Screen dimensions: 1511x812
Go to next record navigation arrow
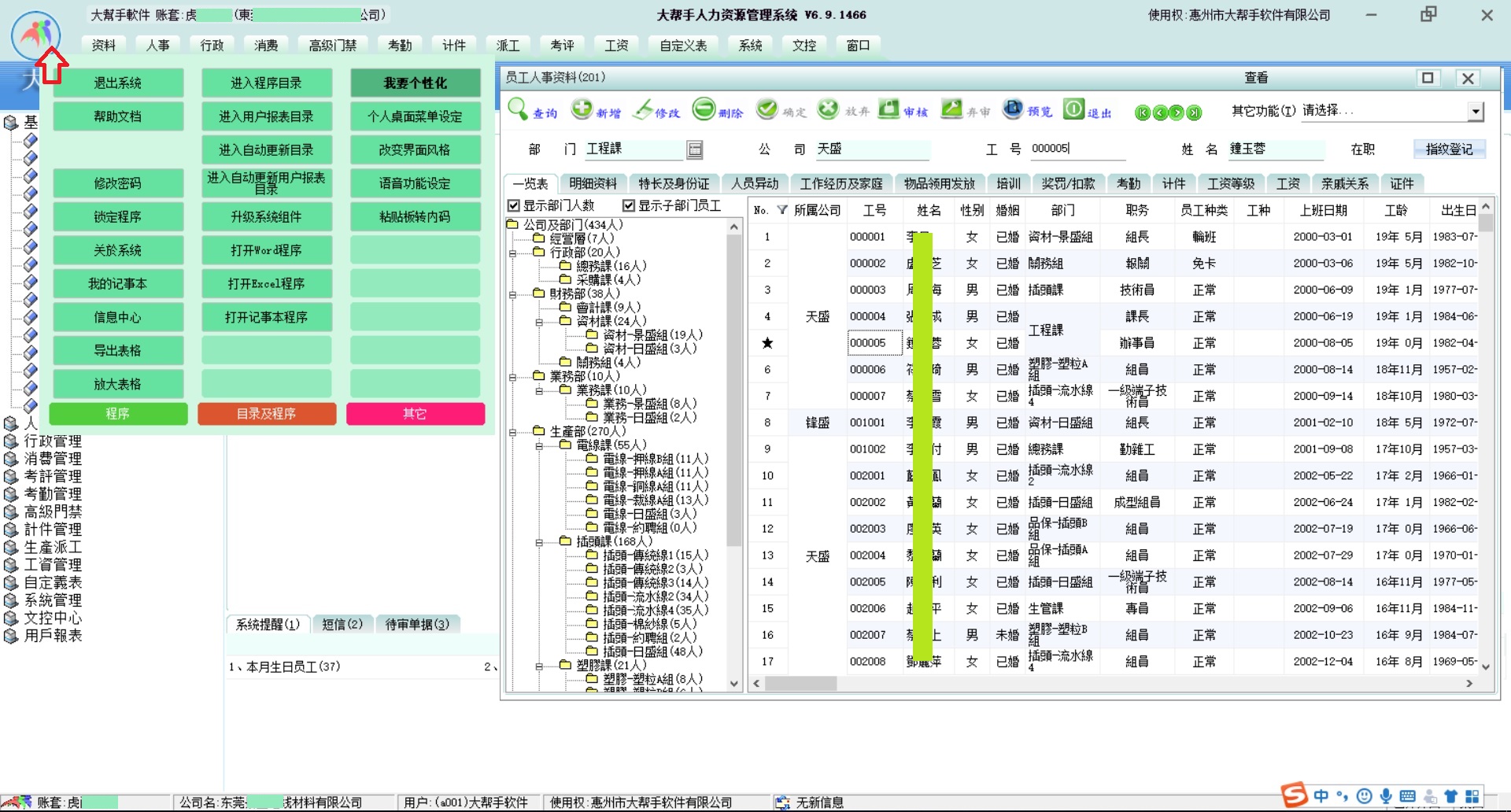(1177, 113)
